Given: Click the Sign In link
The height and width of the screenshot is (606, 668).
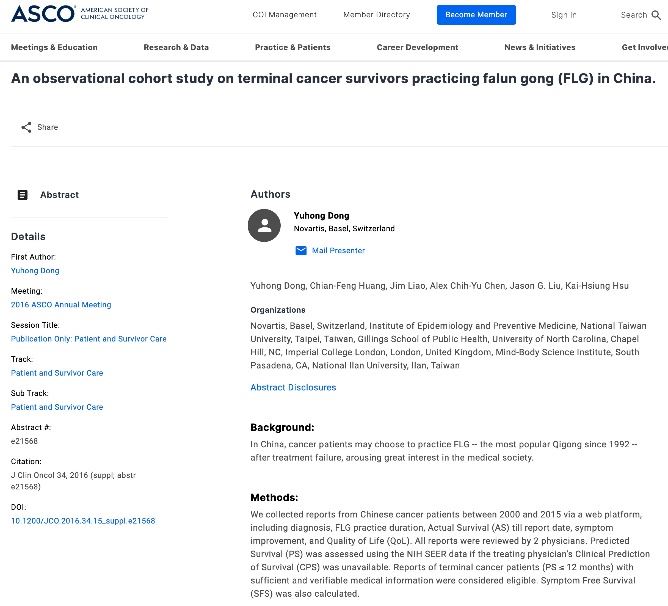Looking at the screenshot, I should click(563, 15).
